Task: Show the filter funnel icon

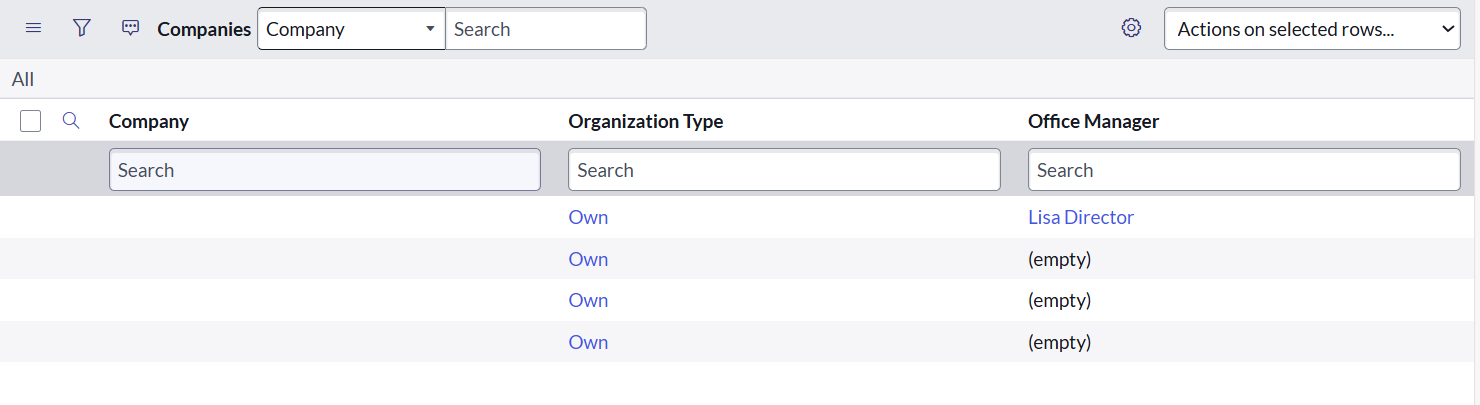Action: 82,28
